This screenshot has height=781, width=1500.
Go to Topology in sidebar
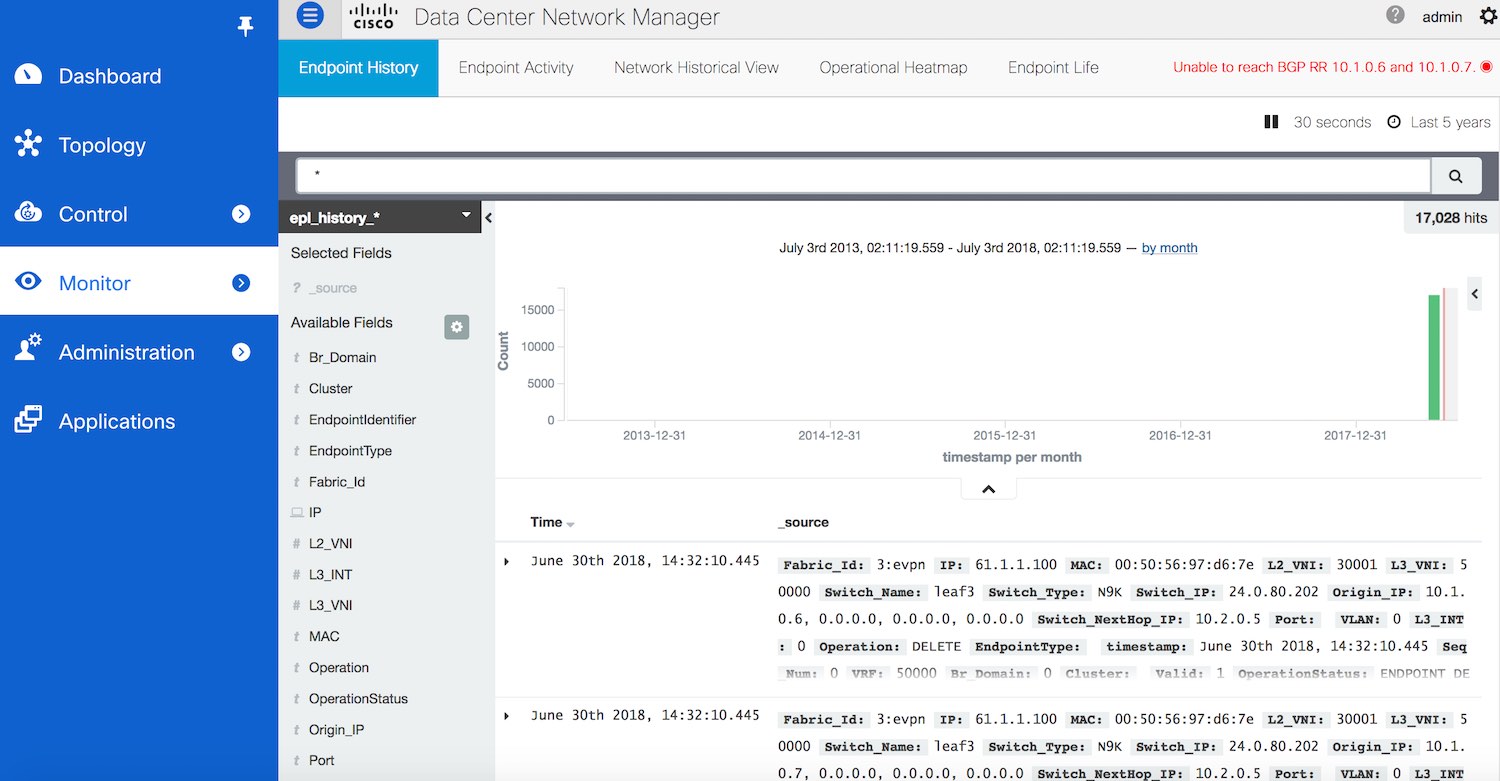[x=102, y=145]
